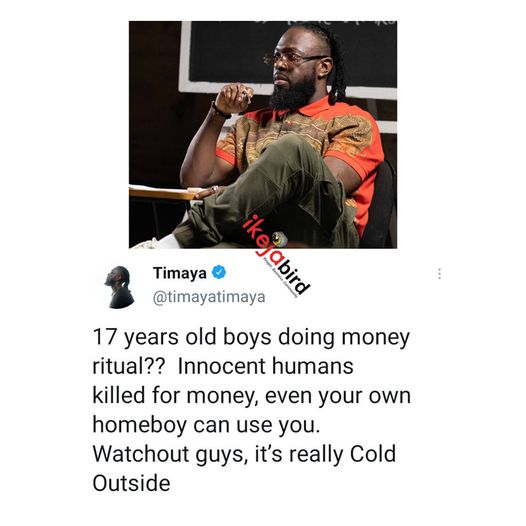Screen dimensions: 526x526
Task: Click the white sneaker in the photo
Action: (x=156, y=242)
